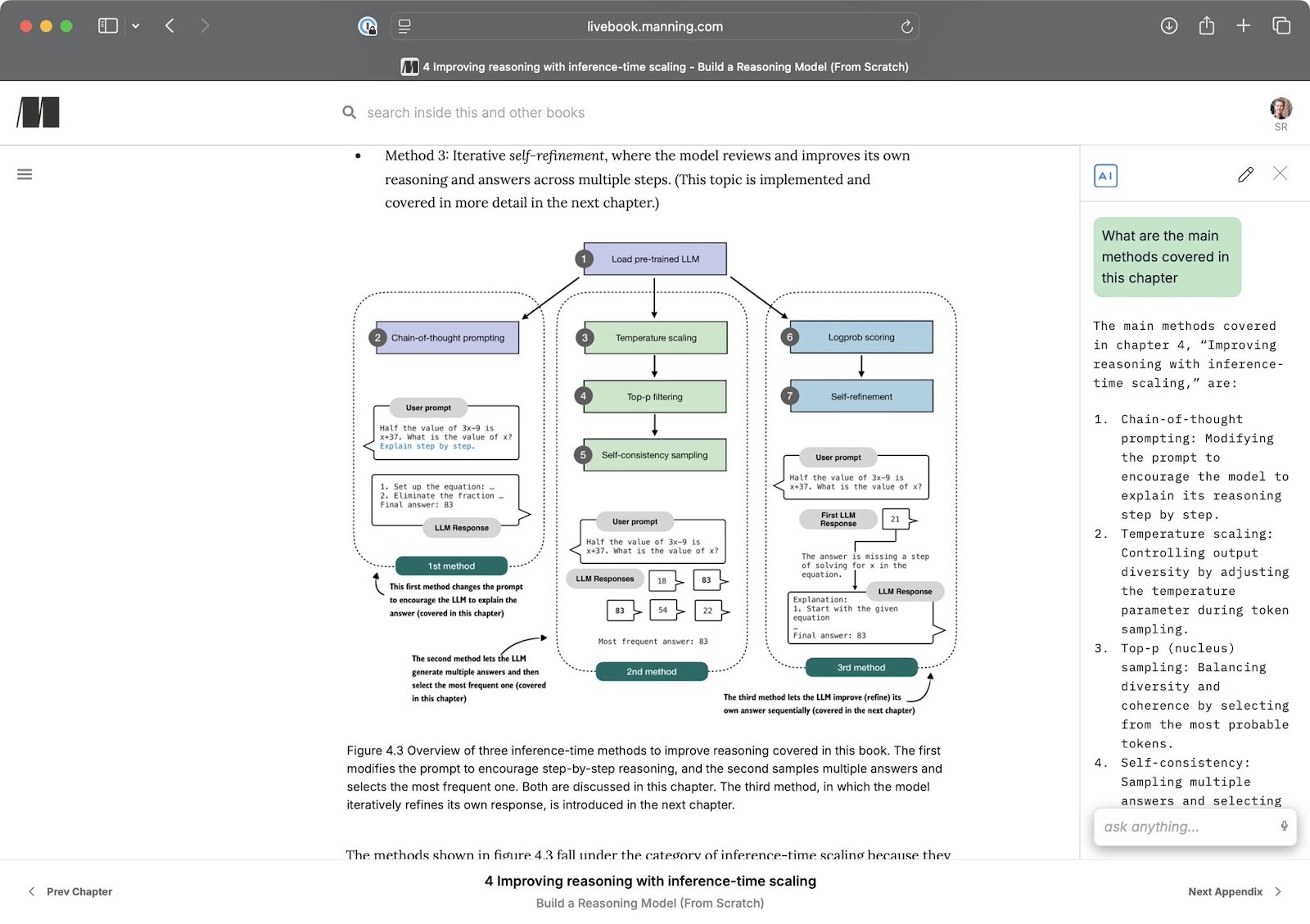
Task: Open the table of contents hamburger menu
Action: pos(25,174)
